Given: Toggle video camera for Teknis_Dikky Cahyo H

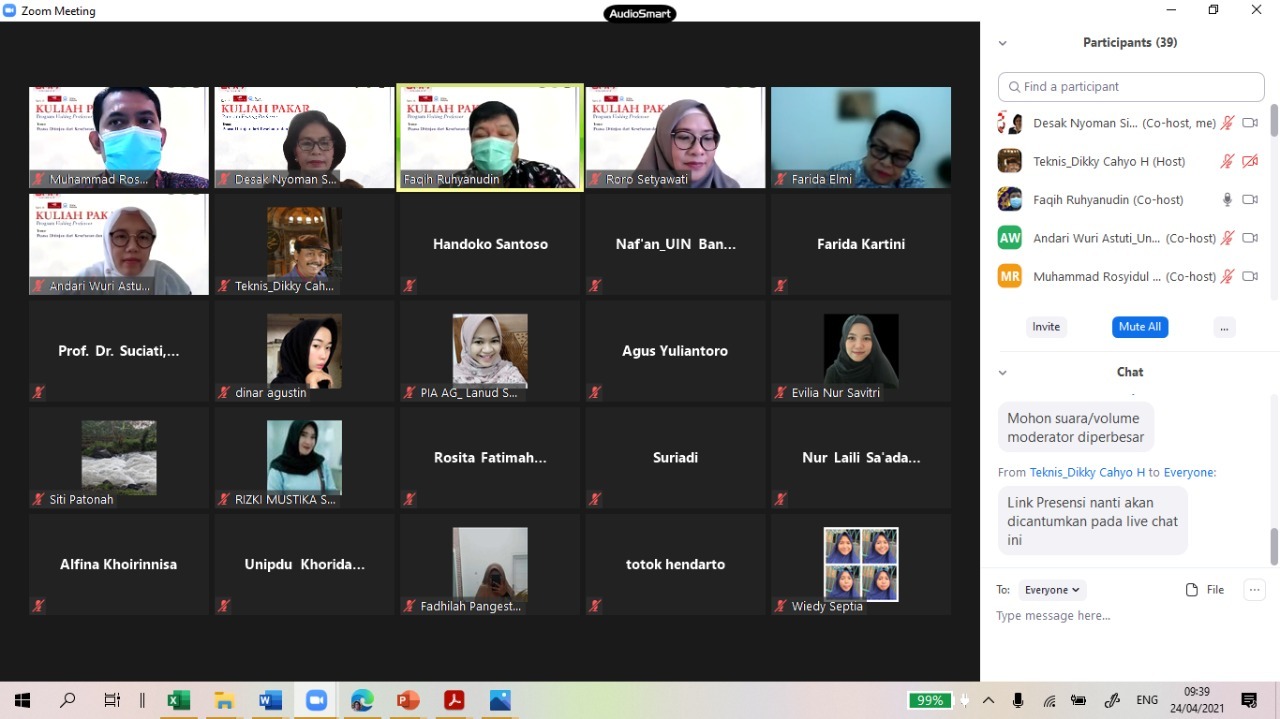Looking at the screenshot, I should pyautogui.click(x=1250, y=161).
